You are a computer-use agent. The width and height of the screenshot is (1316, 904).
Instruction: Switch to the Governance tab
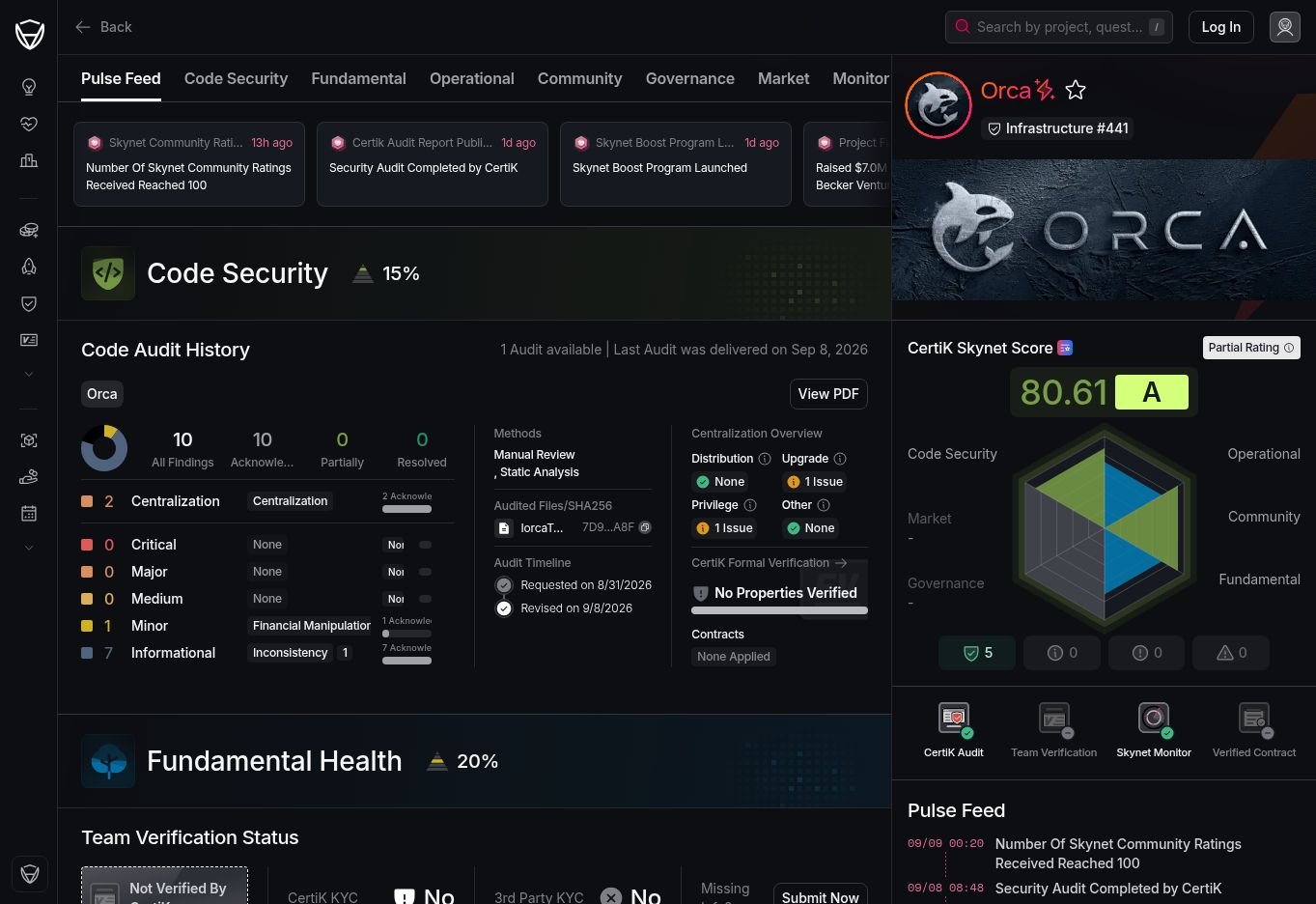tap(690, 79)
